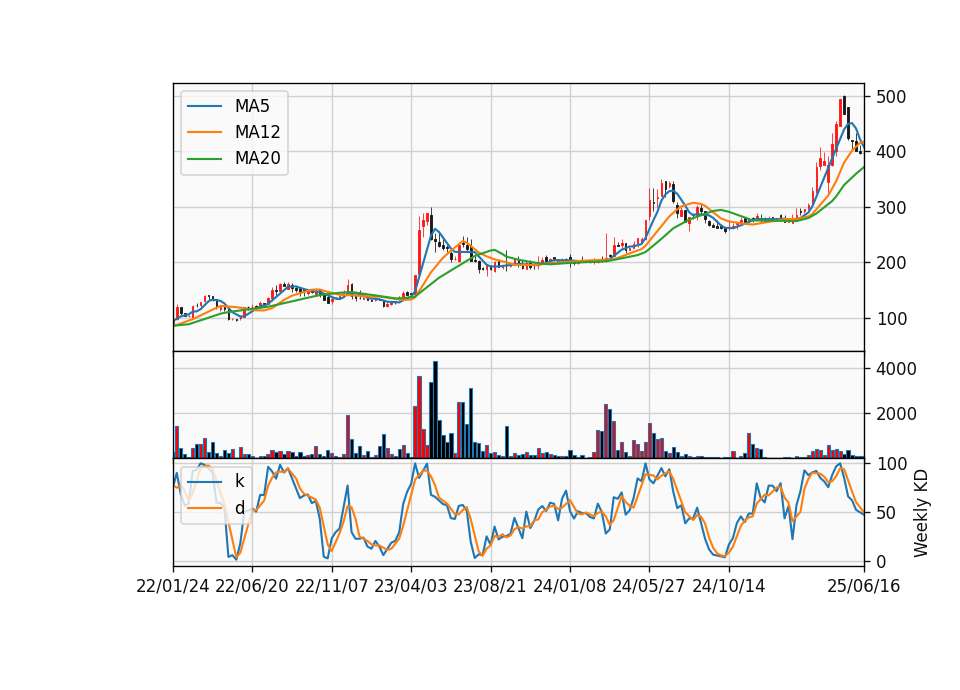
Task: Click the 22/01/24 date label
Action: (x=173, y=586)
